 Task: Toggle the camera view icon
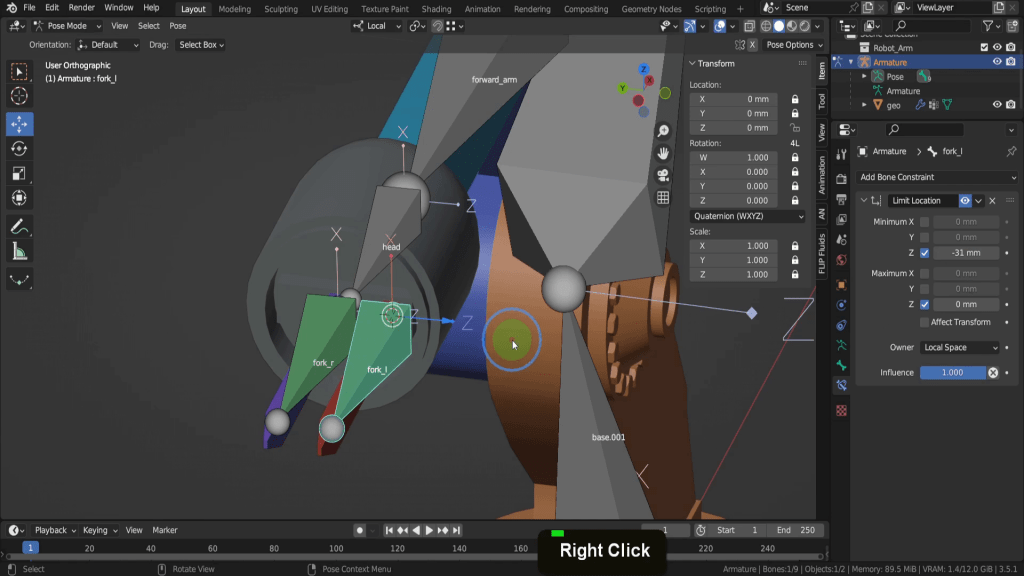663,175
